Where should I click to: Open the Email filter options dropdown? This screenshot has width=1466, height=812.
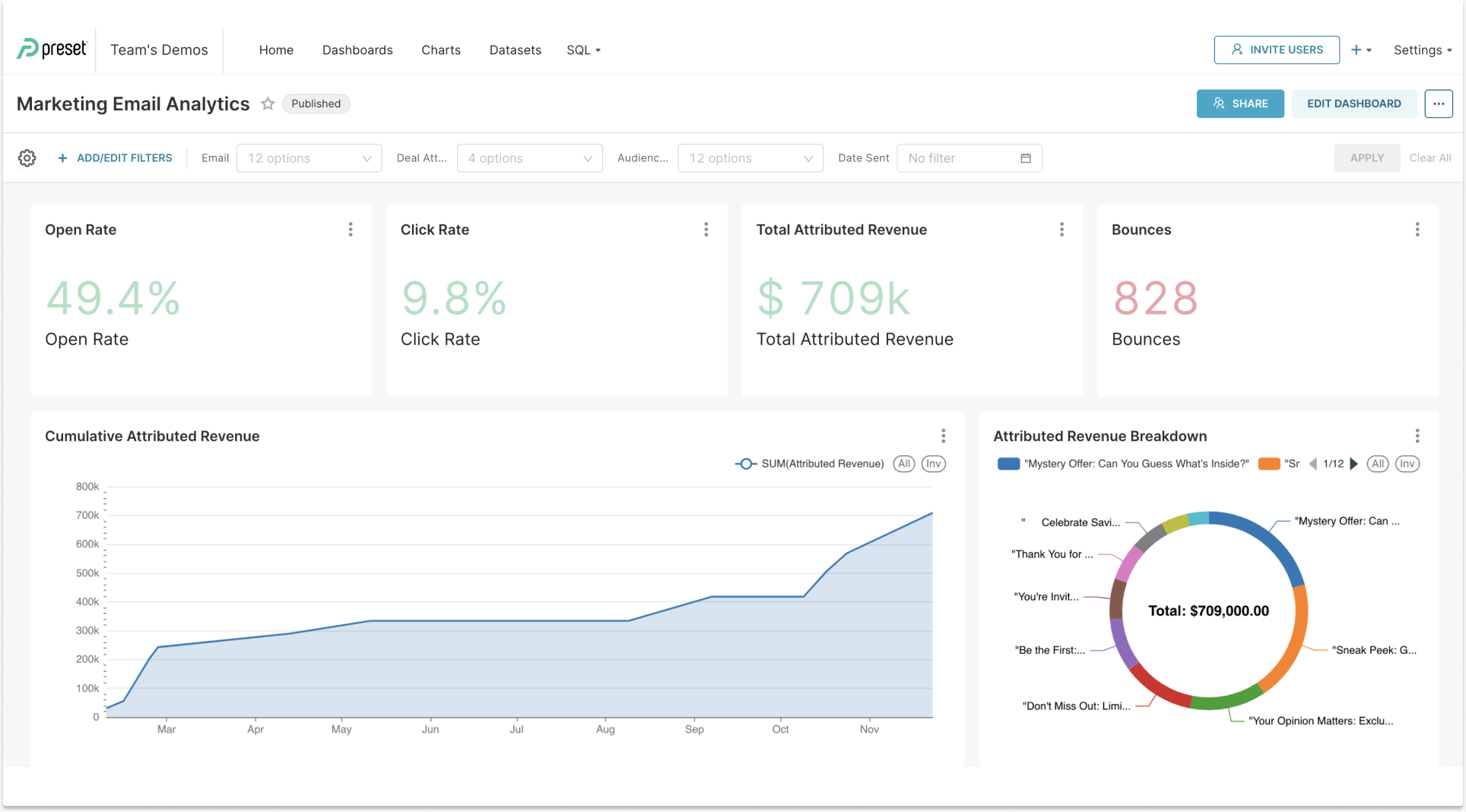308,158
